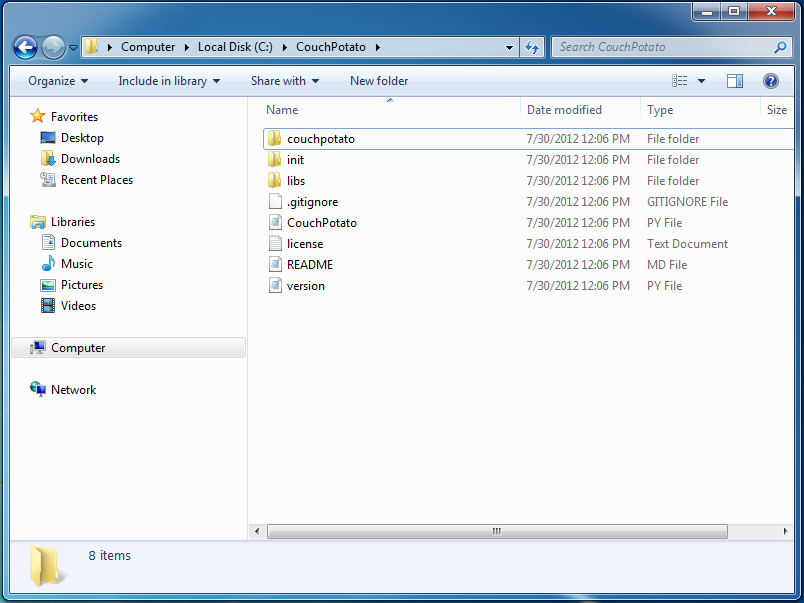Expand arrow after CouchPotato breadcrumb
This screenshot has height=603, width=804.
click(x=378, y=47)
